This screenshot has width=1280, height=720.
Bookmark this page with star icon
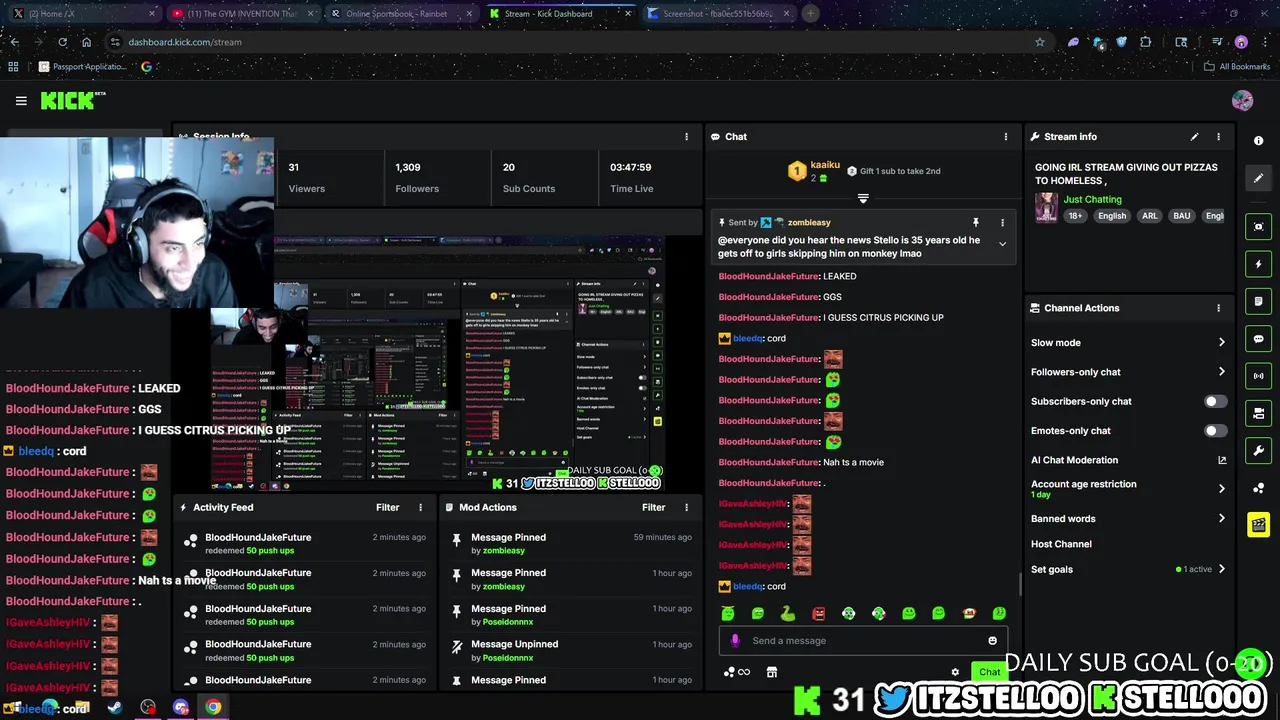(x=1040, y=42)
